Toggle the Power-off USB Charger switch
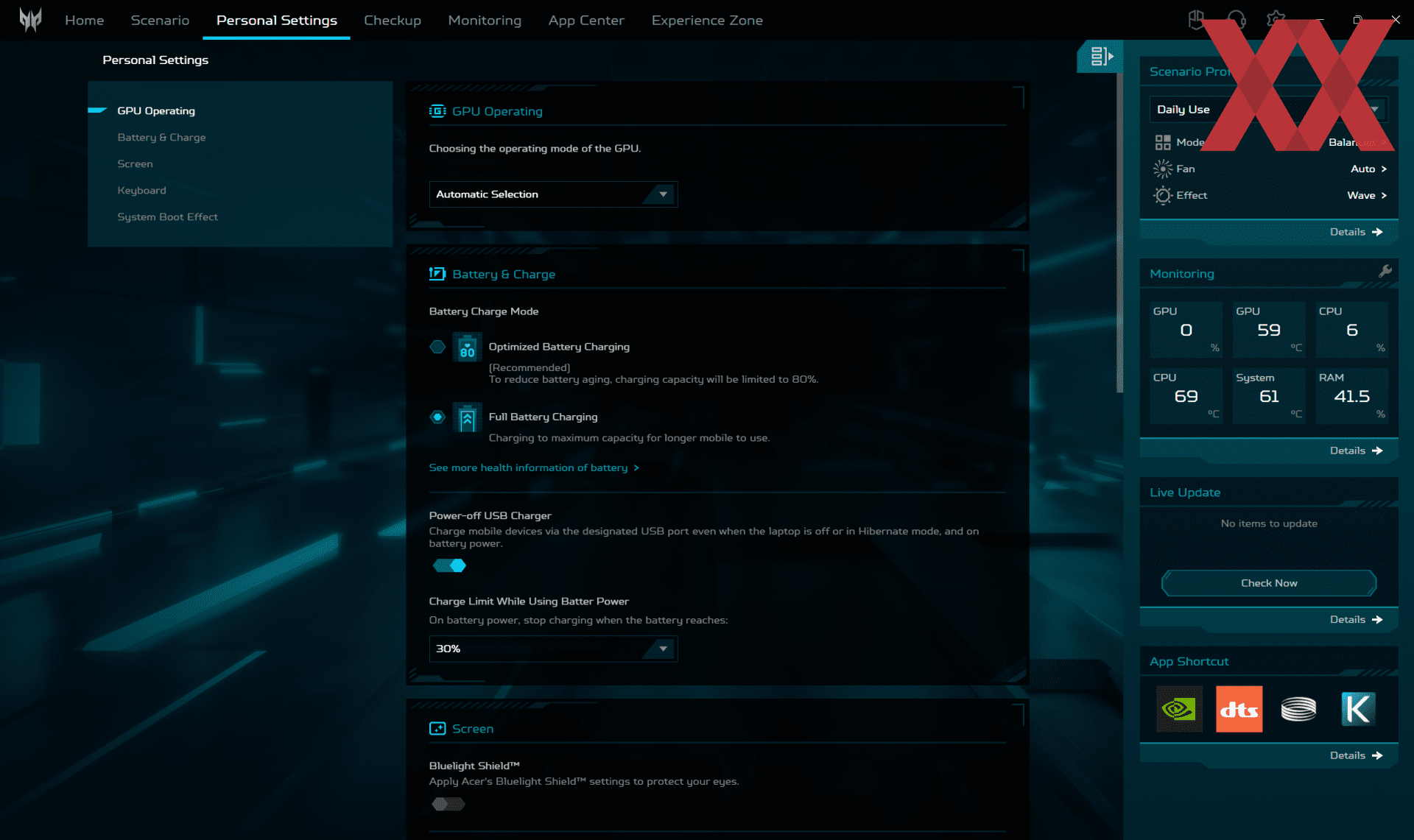 click(x=449, y=565)
